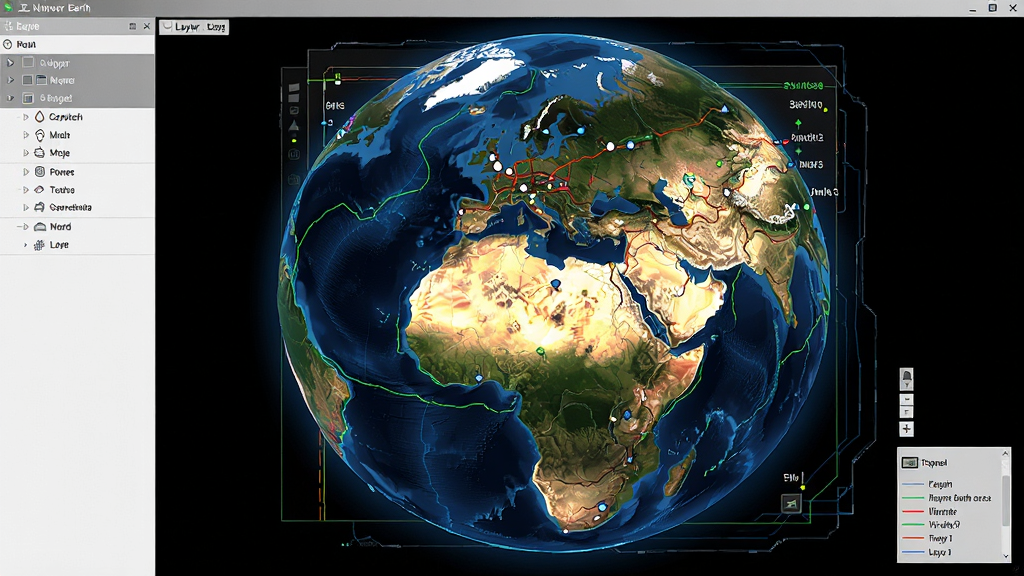1024x576 pixels.
Task: Select the Poin item in the sidebar
Action: tap(77, 44)
